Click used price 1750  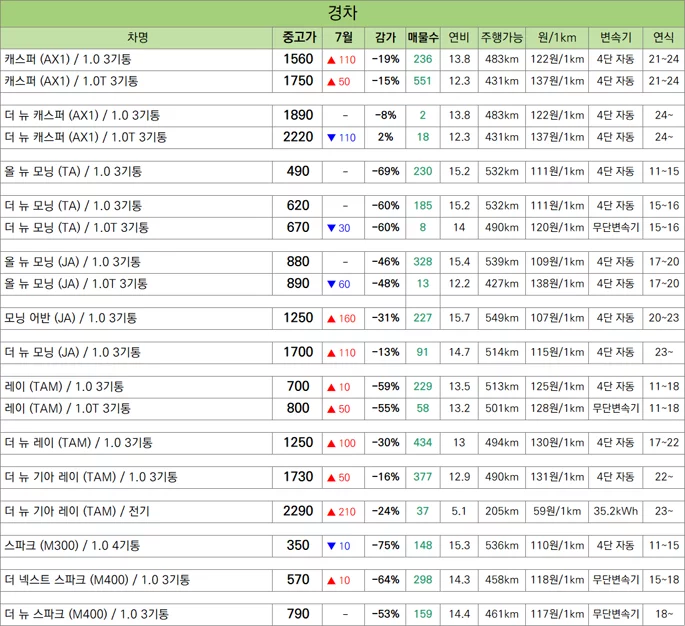[298, 81]
